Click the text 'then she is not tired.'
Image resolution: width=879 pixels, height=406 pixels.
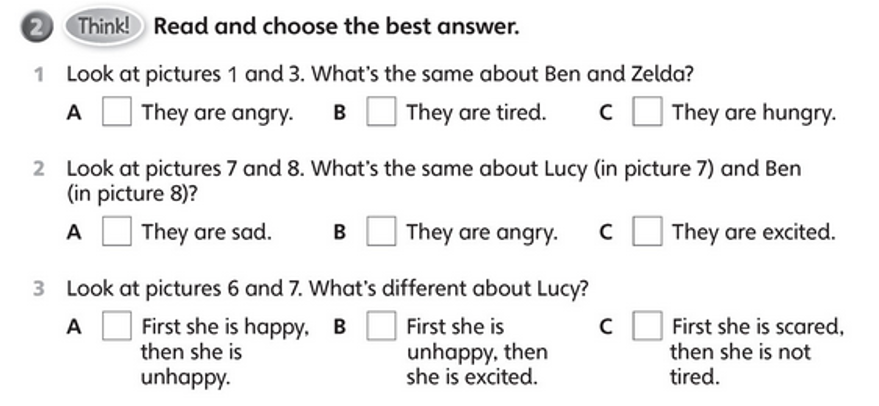[x=740, y=364]
